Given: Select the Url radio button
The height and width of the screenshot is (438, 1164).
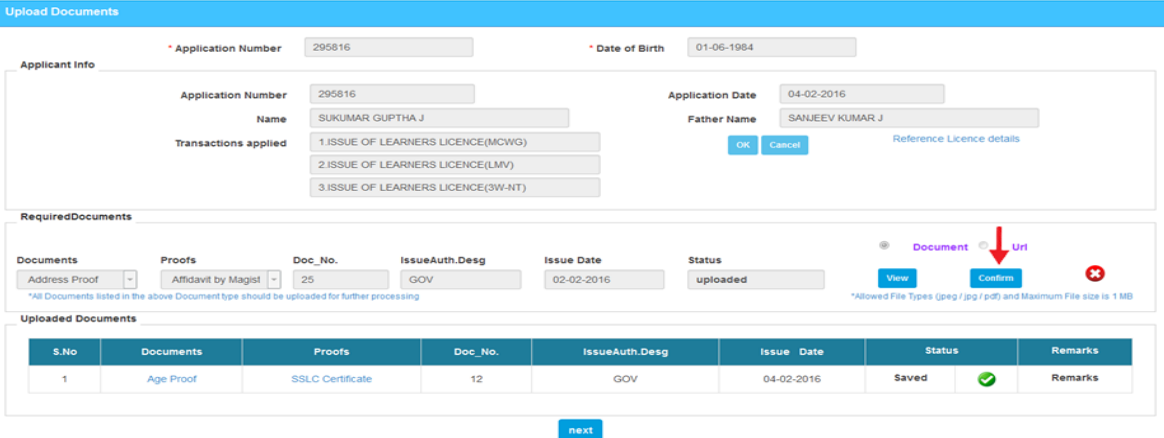Looking at the screenshot, I should (984, 246).
